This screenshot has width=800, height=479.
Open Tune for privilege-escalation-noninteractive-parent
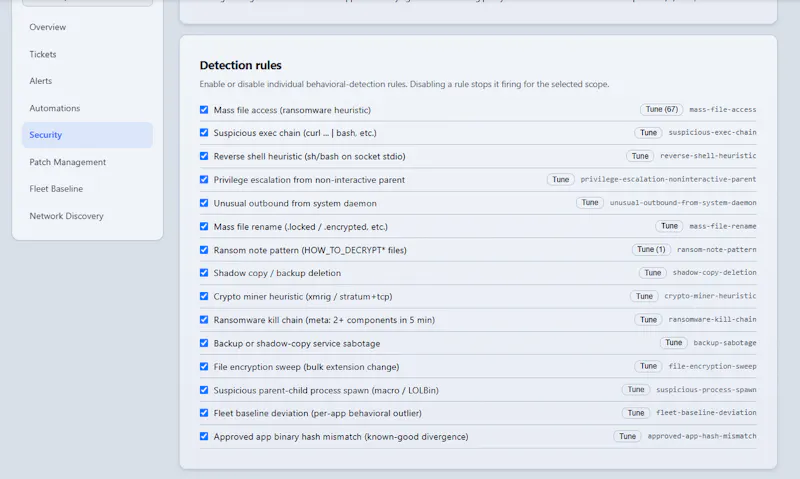pyautogui.click(x=560, y=180)
